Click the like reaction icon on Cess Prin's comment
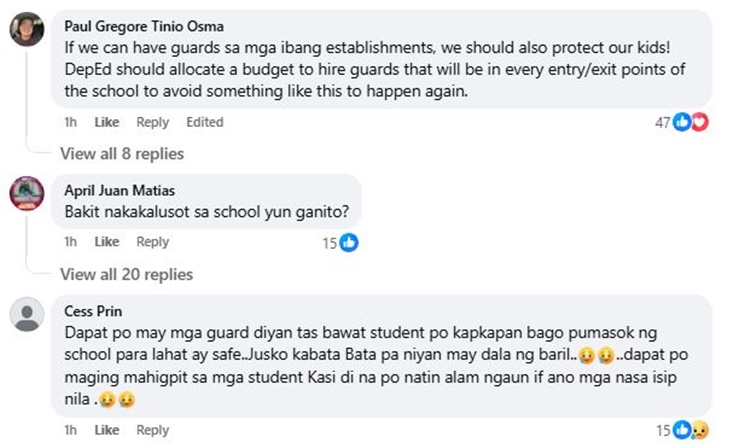Screen dimensions: 750x448 coord(682,430)
